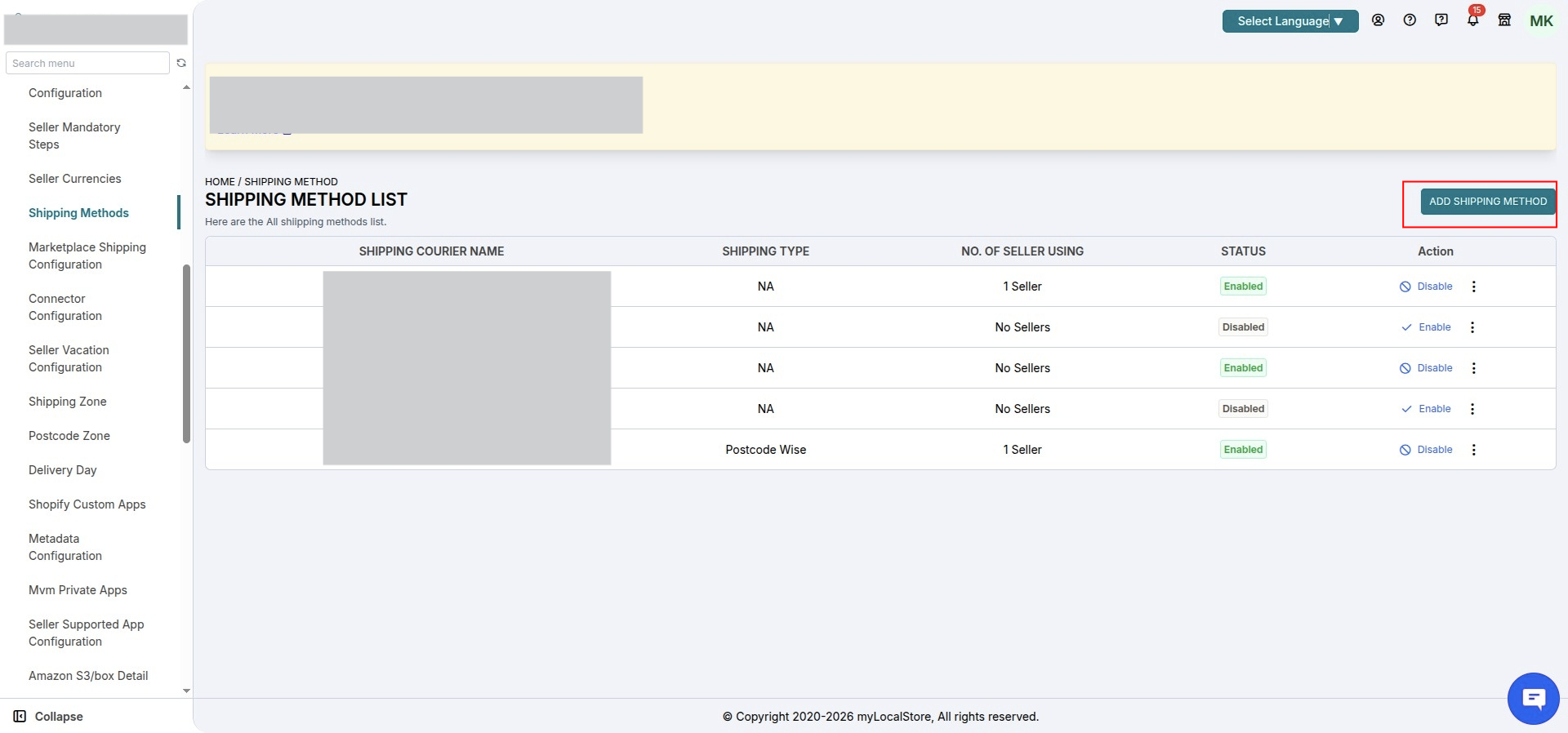
Task: Click the sidebar scrollbar thumb
Action: point(186,353)
